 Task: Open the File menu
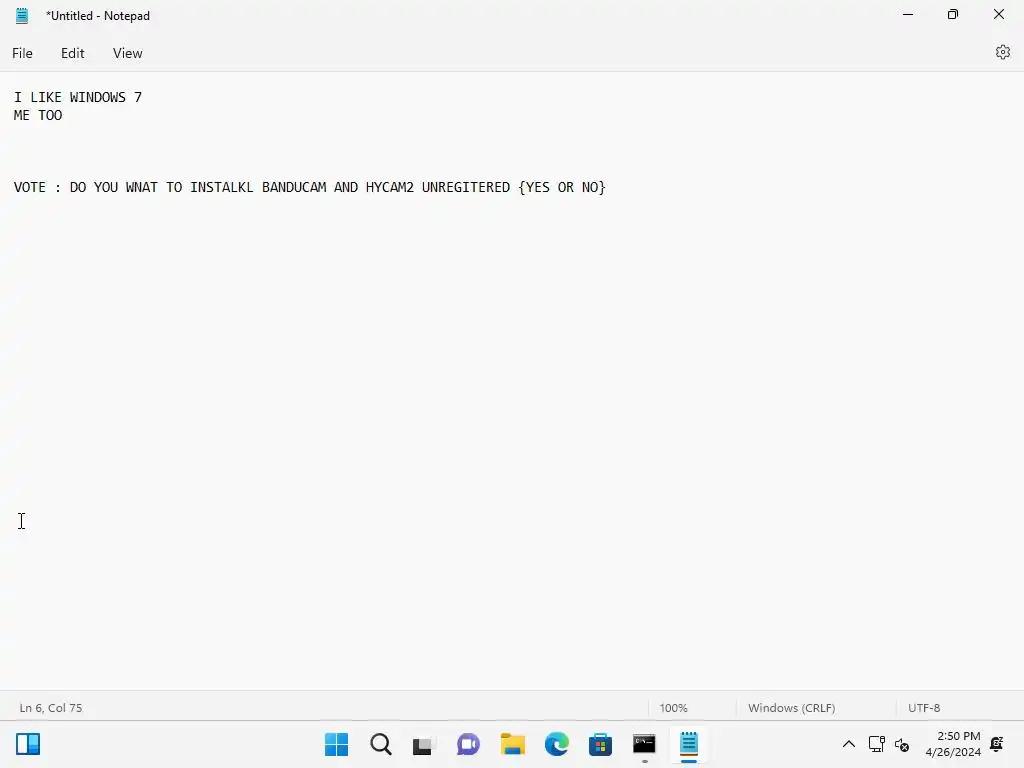(22, 54)
